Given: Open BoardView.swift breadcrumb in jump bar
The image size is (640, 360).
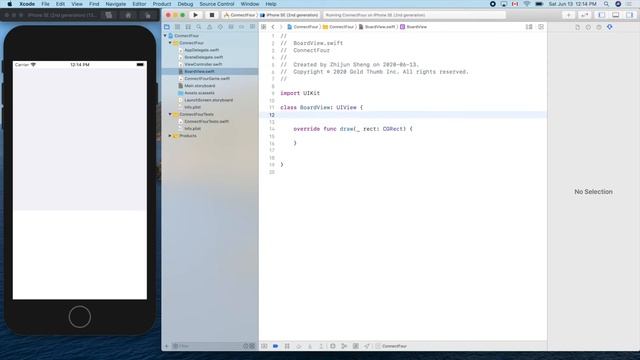Looking at the screenshot, I should pyautogui.click(x=377, y=27).
